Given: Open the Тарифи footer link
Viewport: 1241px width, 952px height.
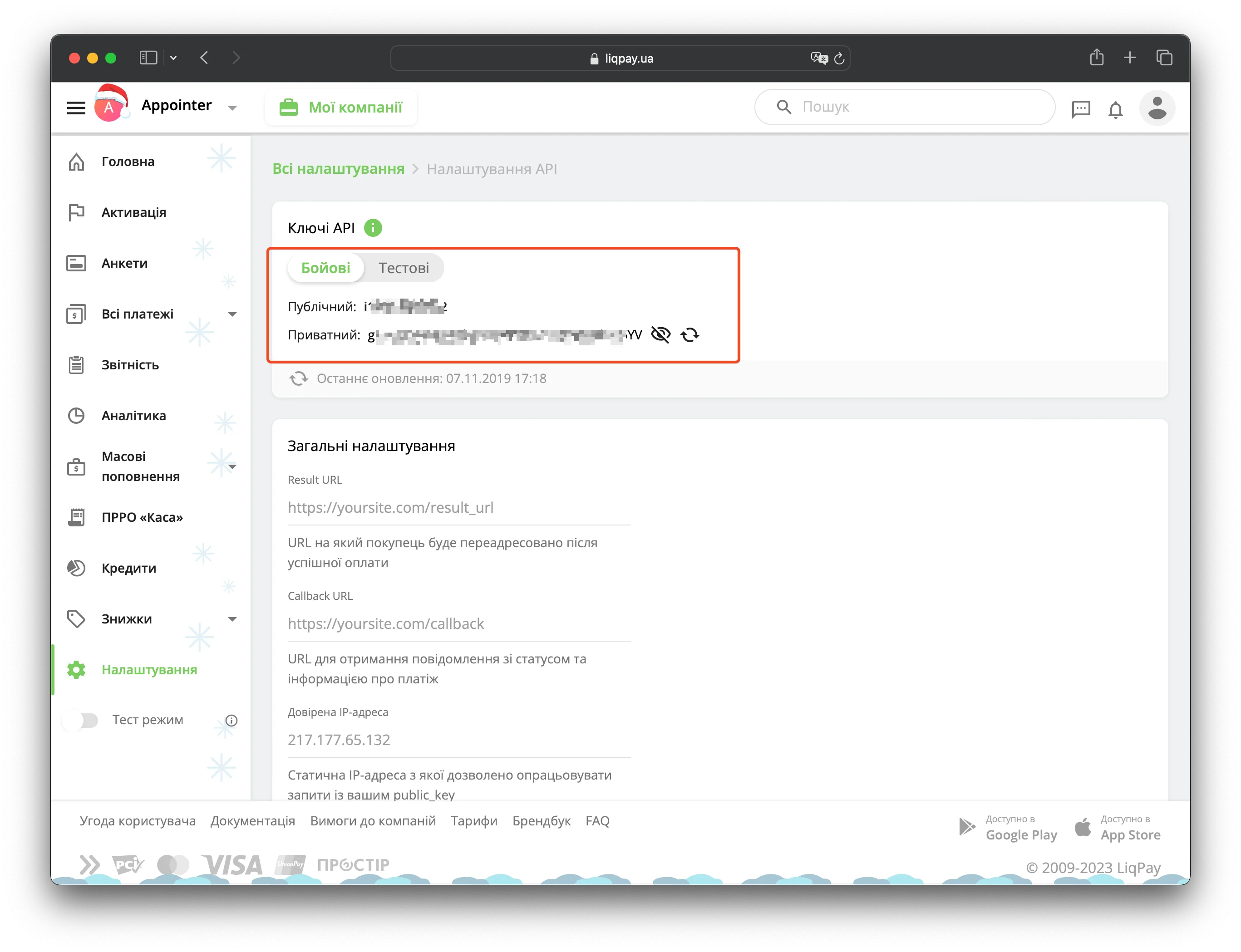Looking at the screenshot, I should pyautogui.click(x=474, y=820).
